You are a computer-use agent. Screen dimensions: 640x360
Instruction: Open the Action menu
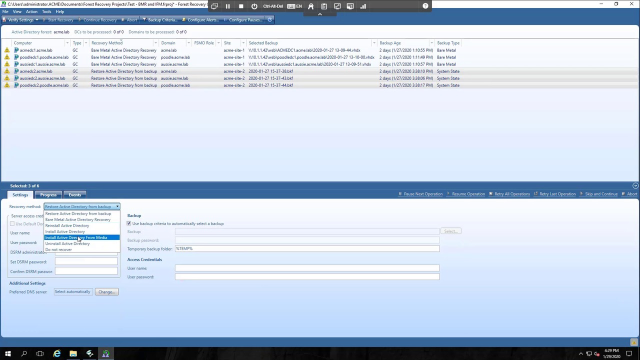pos(31,12)
